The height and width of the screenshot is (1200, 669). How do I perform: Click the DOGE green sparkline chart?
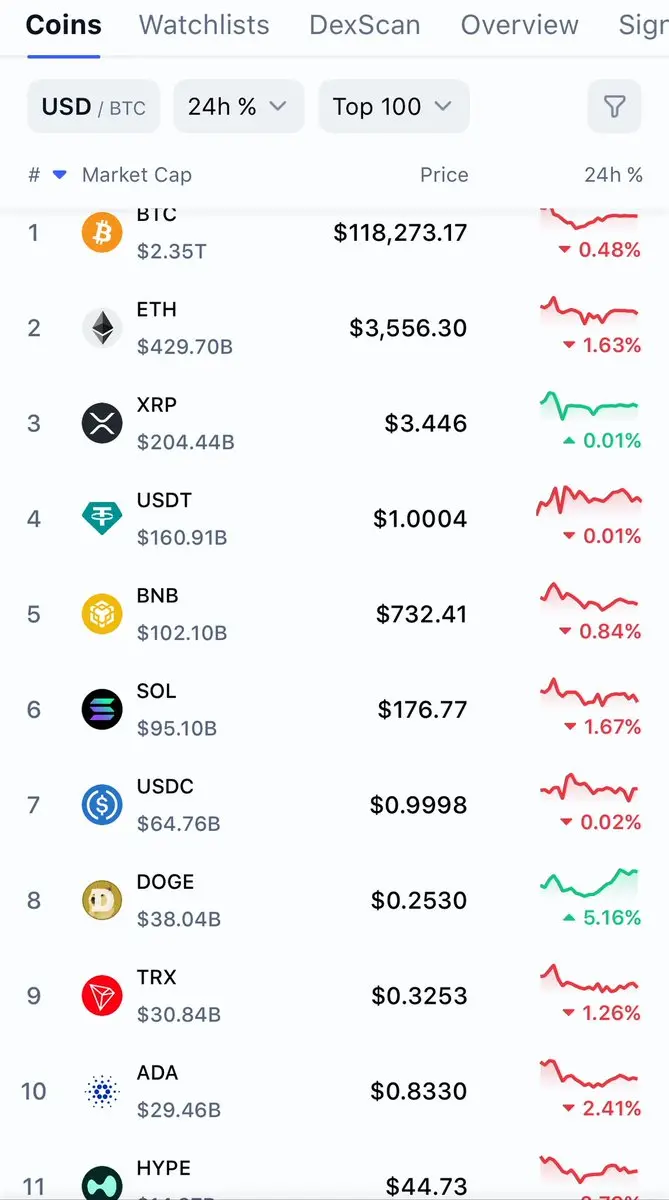click(589, 883)
